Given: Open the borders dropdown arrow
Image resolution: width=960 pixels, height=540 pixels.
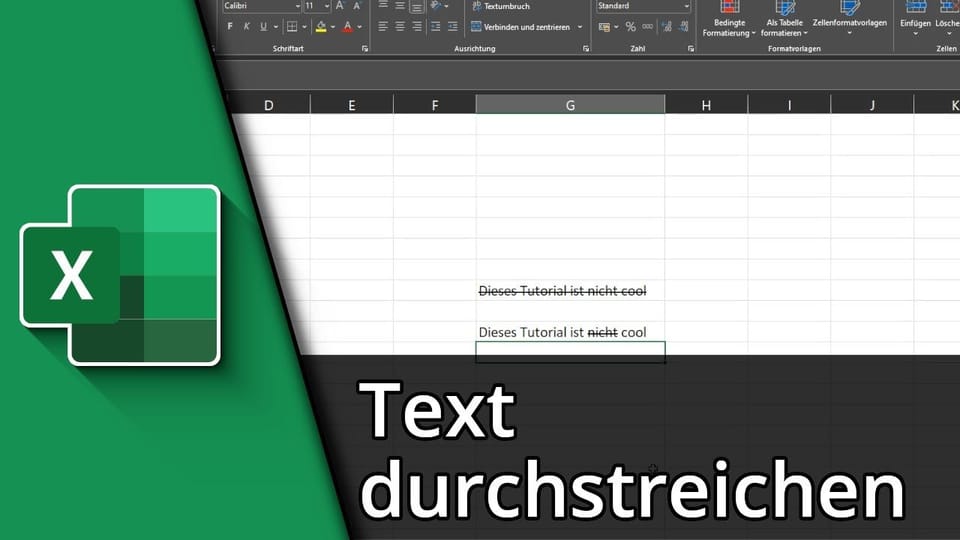Looking at the screenshot, I should tap(304, 27).
